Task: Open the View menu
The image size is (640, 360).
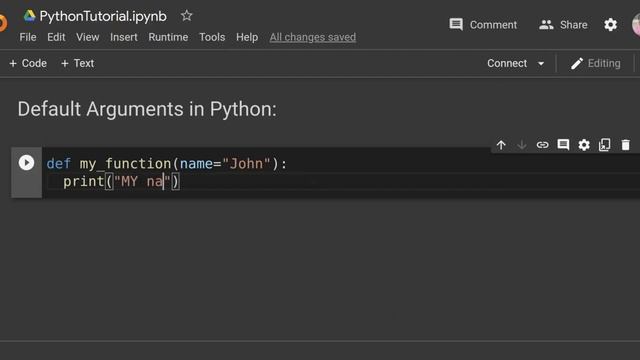Action: pos(87,37)
